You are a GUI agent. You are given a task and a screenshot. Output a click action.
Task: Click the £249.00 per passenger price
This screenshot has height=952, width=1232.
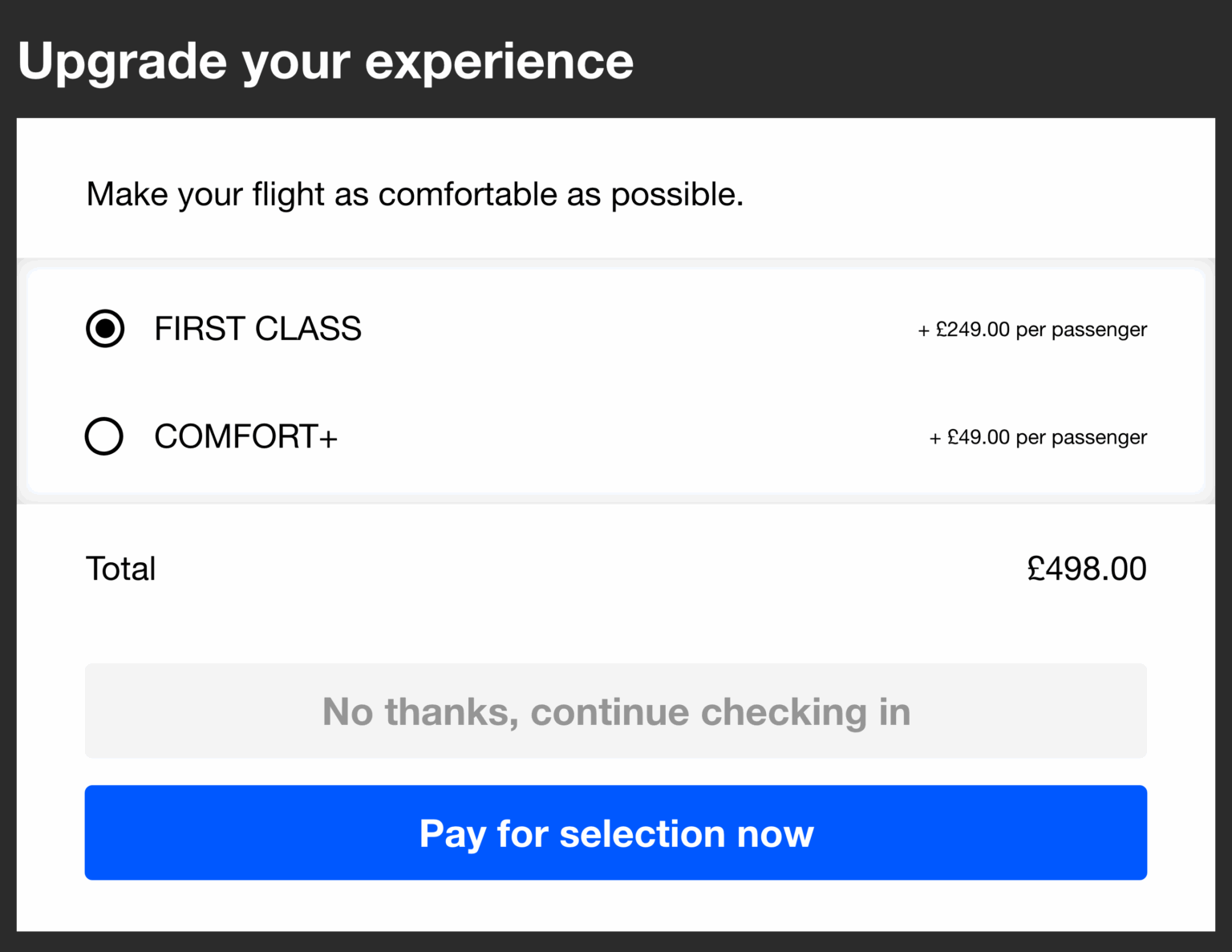point(1032,330)
